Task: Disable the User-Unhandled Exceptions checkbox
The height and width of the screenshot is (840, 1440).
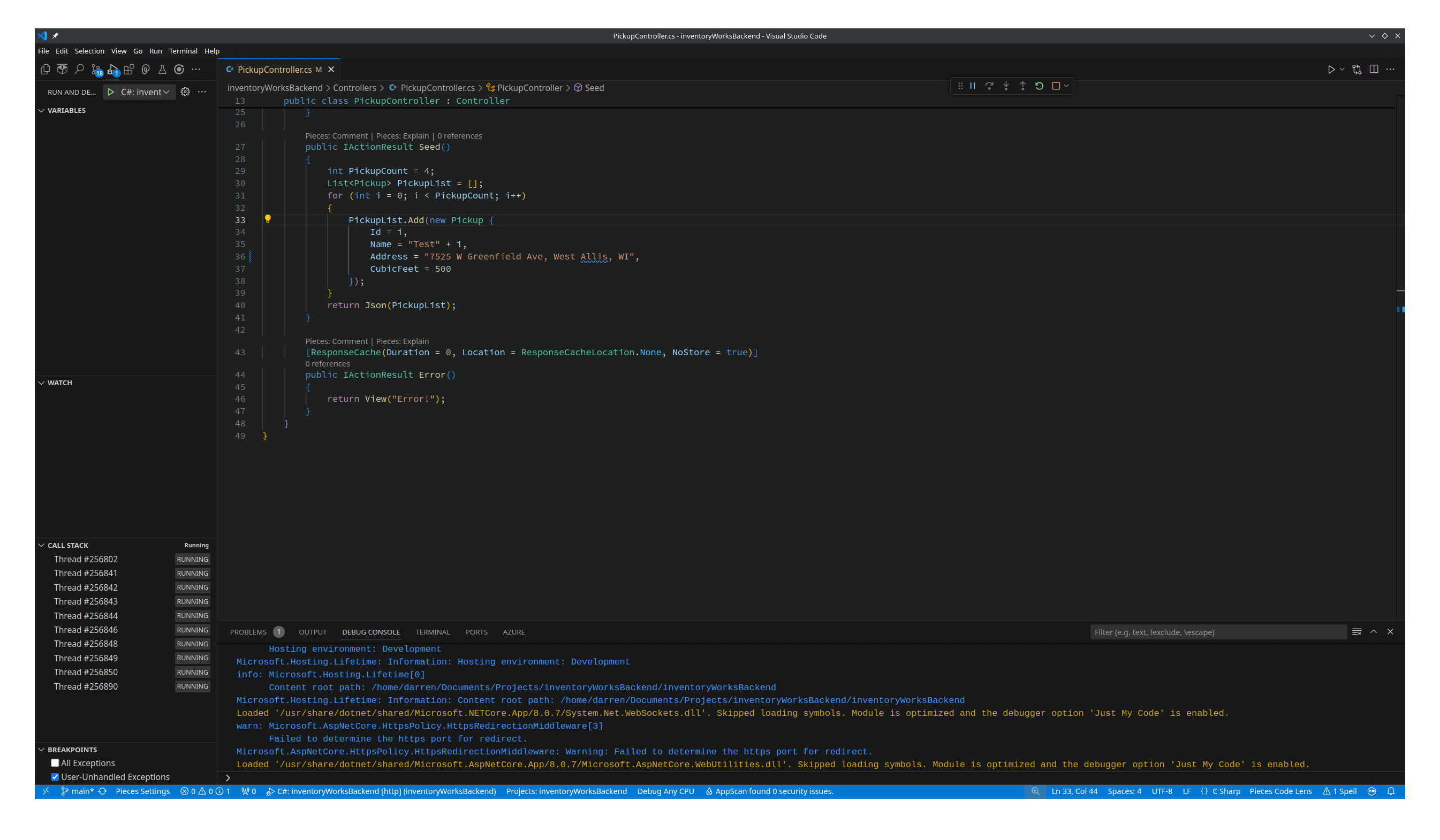Action: (55, 777)
